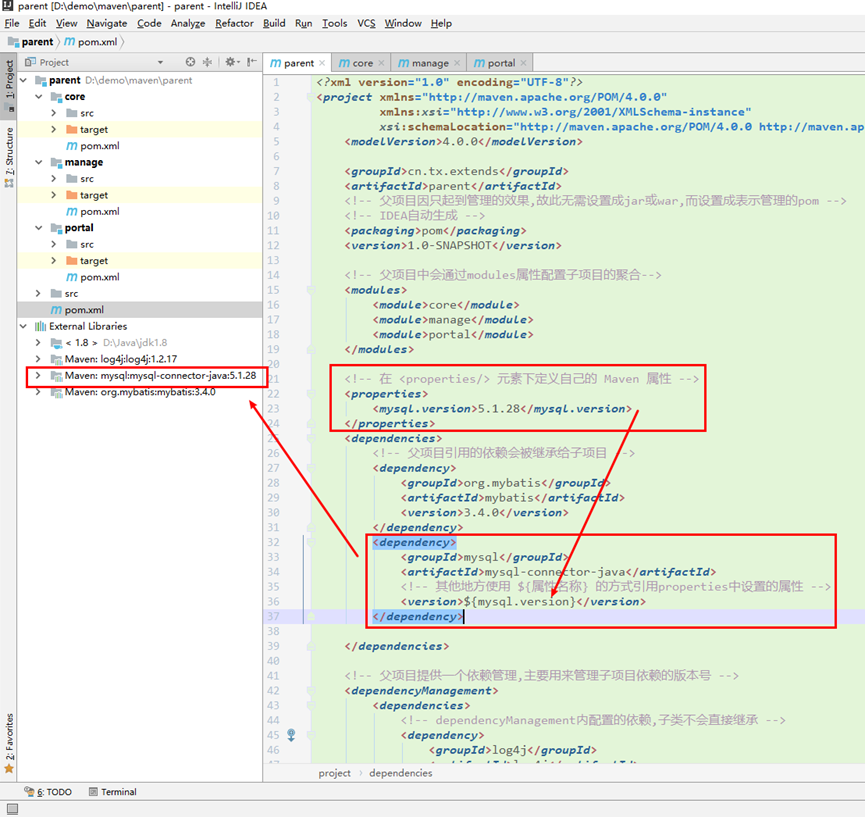Select the root pom.xml in project tree
The width and height of the screenshot is (865, 817).
84,310
